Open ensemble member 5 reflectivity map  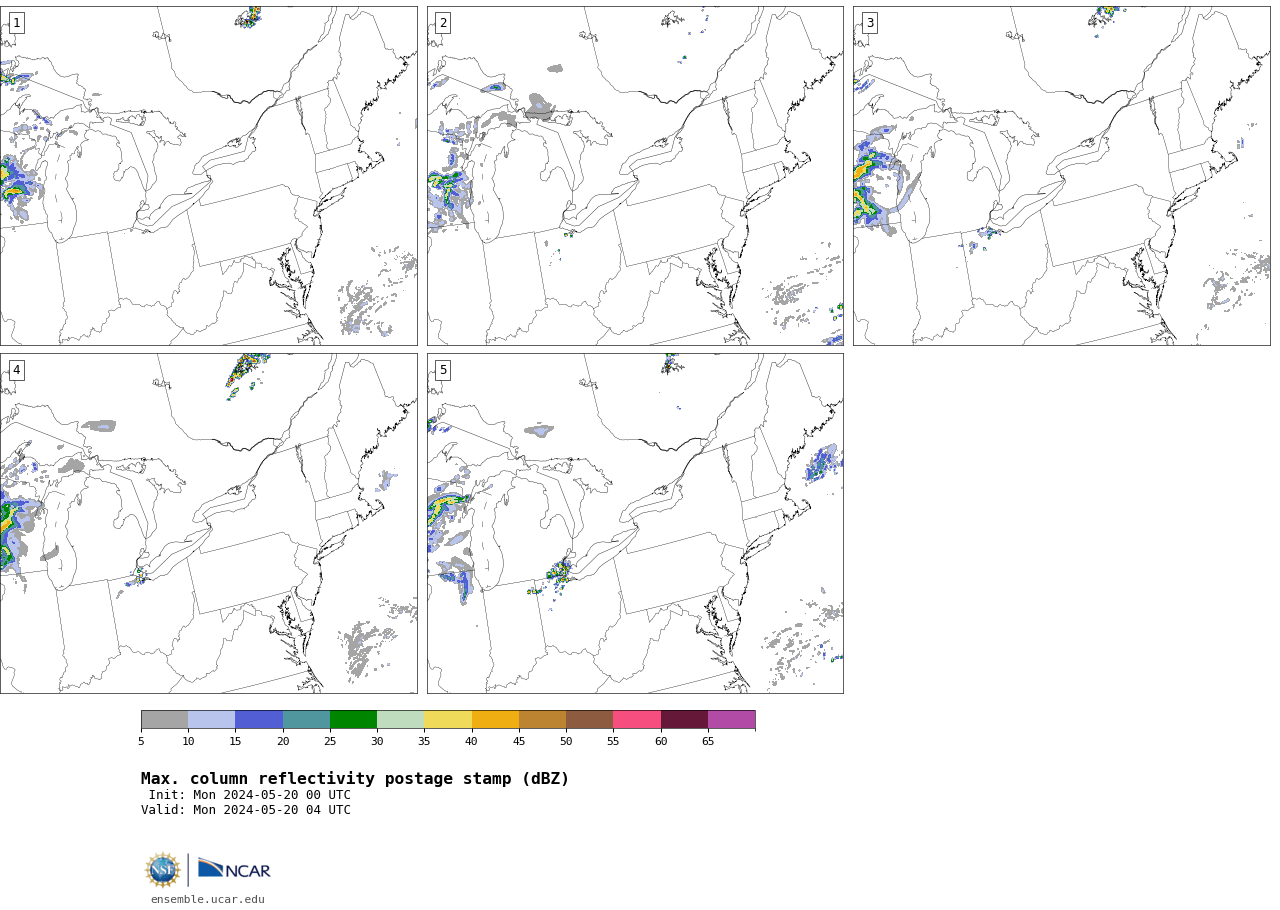pyautogui.click(x=635, y=523)
